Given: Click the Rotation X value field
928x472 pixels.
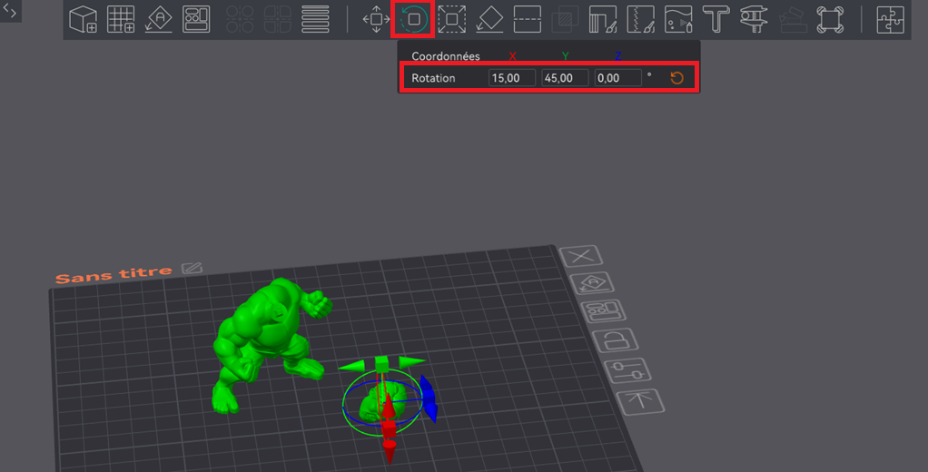Looking at the screenshot, I should [x=512, y=78].
